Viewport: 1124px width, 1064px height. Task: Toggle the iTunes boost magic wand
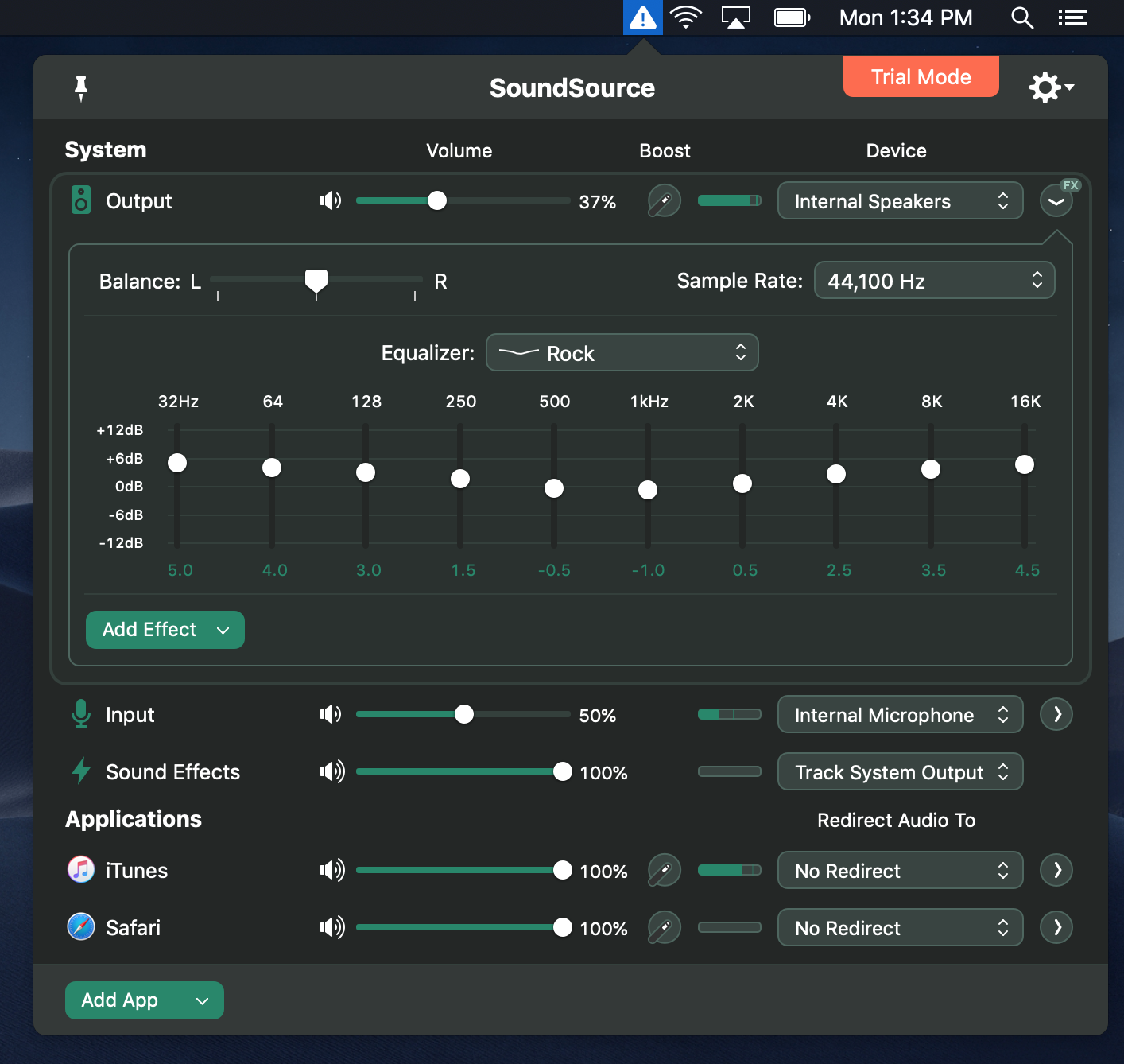click(x=665, y=870)
